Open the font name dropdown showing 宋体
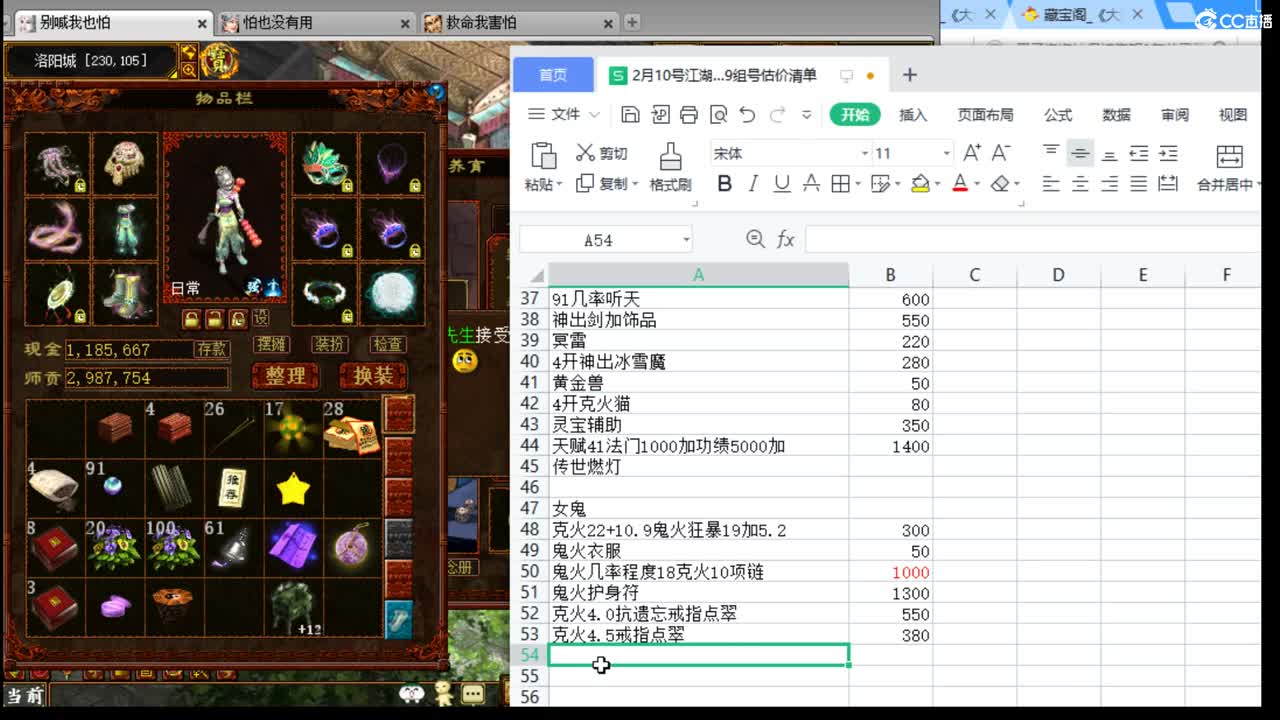Screen dimensions: 1280x720 tap(865, 153)
